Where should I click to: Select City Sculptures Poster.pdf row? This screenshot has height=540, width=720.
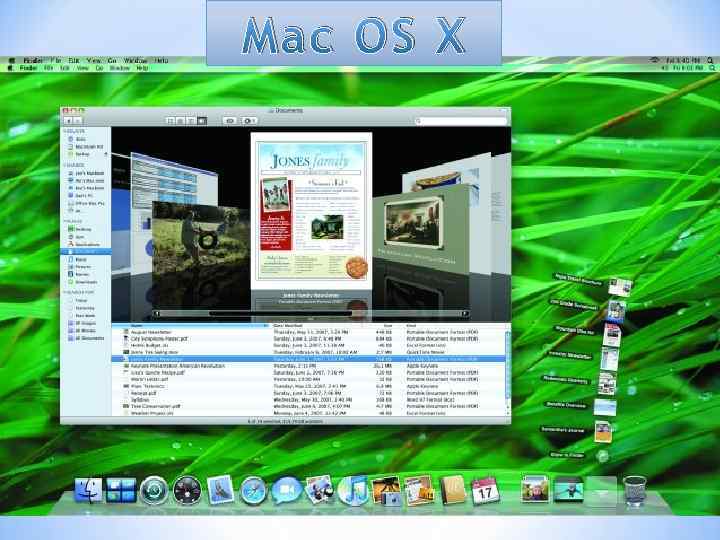click(309, 338)
